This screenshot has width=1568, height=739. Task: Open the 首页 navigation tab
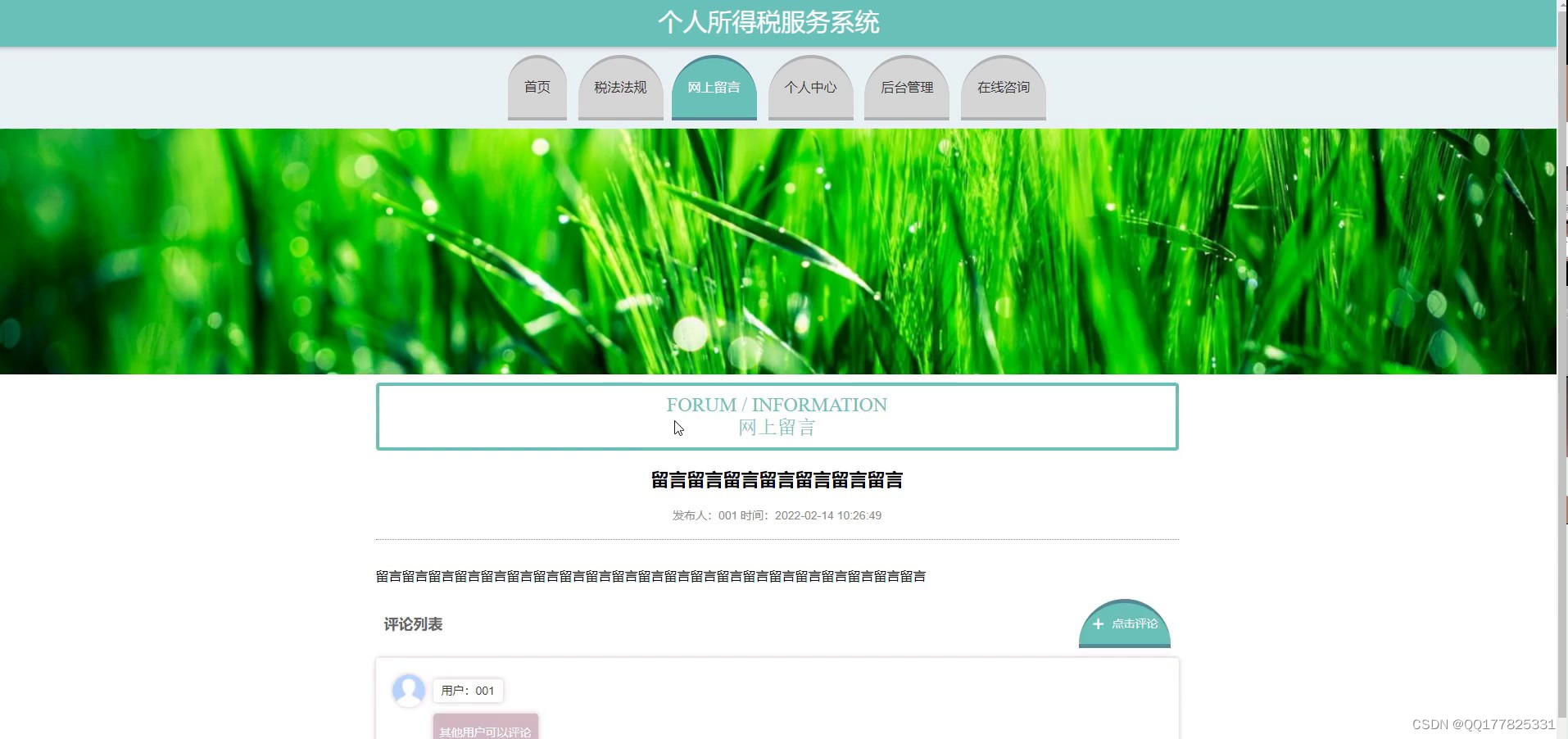click(x=537, y=87)
